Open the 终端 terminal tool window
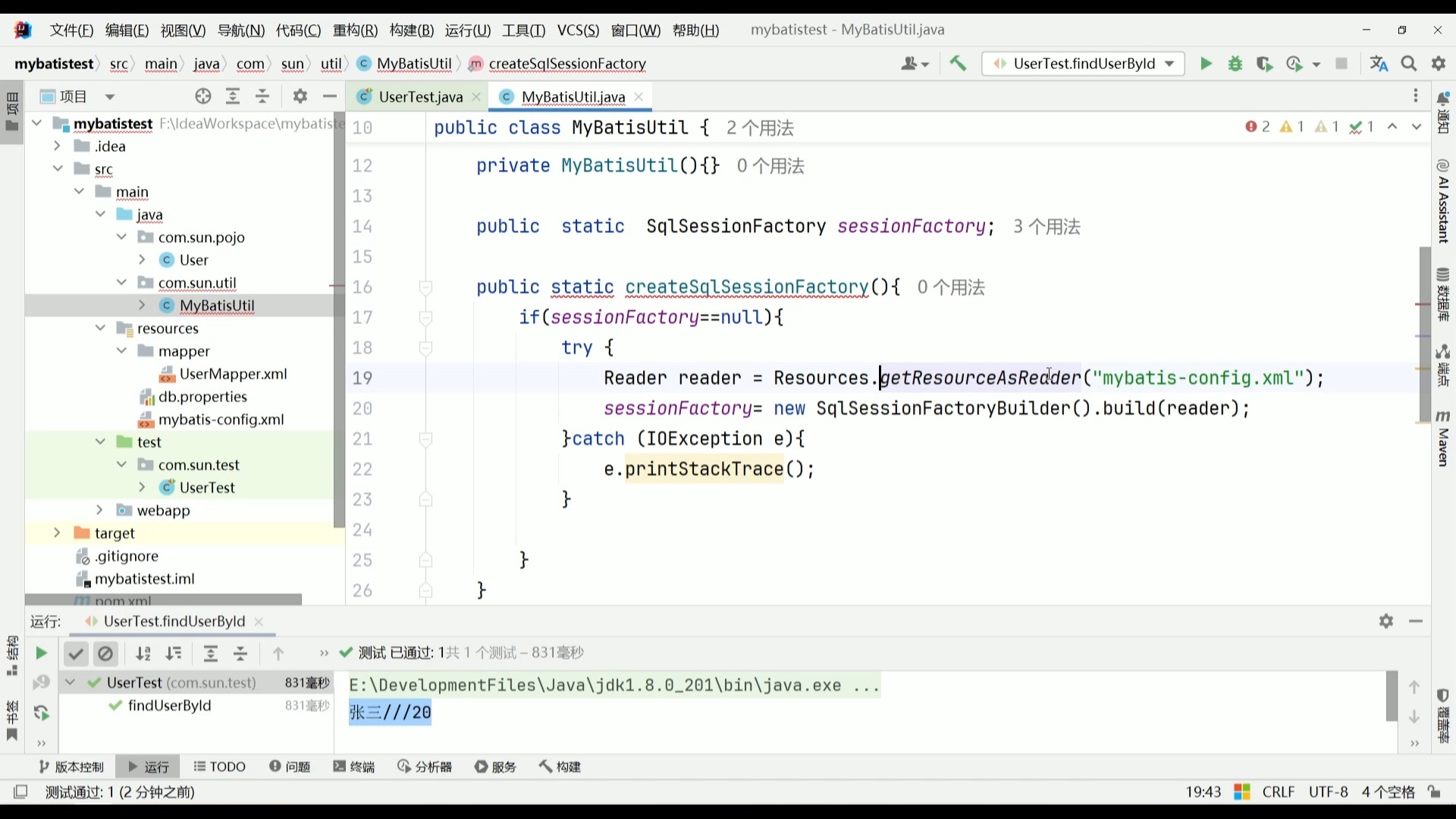Screen dimensions: 1456x819 [x=354, y=767]
